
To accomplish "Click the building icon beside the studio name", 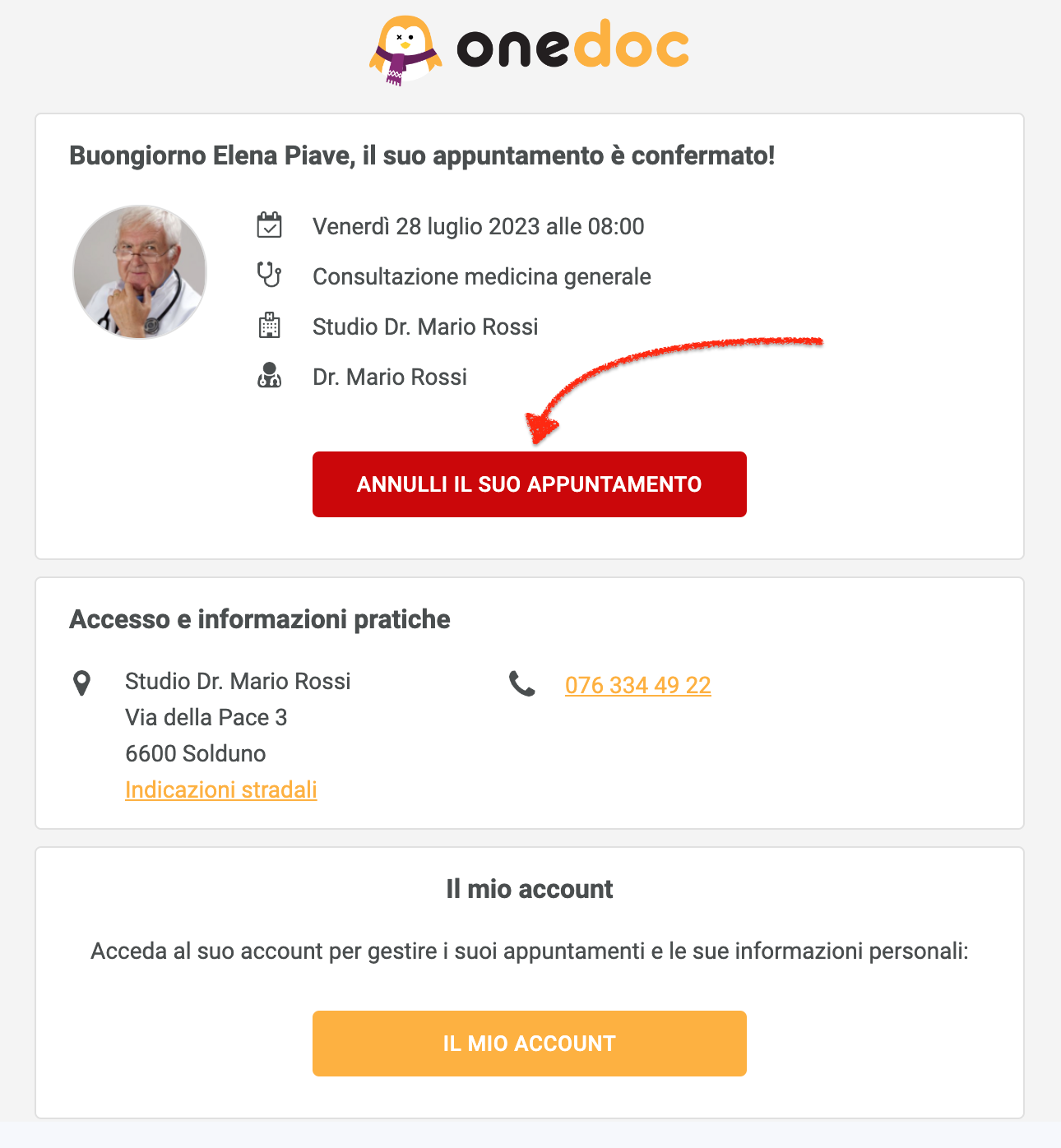I will click(x=269, y=326).
